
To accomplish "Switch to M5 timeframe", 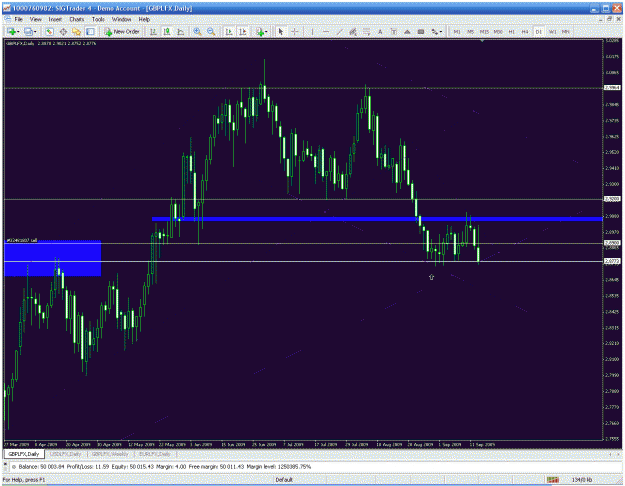I will (x=470, y=32).
